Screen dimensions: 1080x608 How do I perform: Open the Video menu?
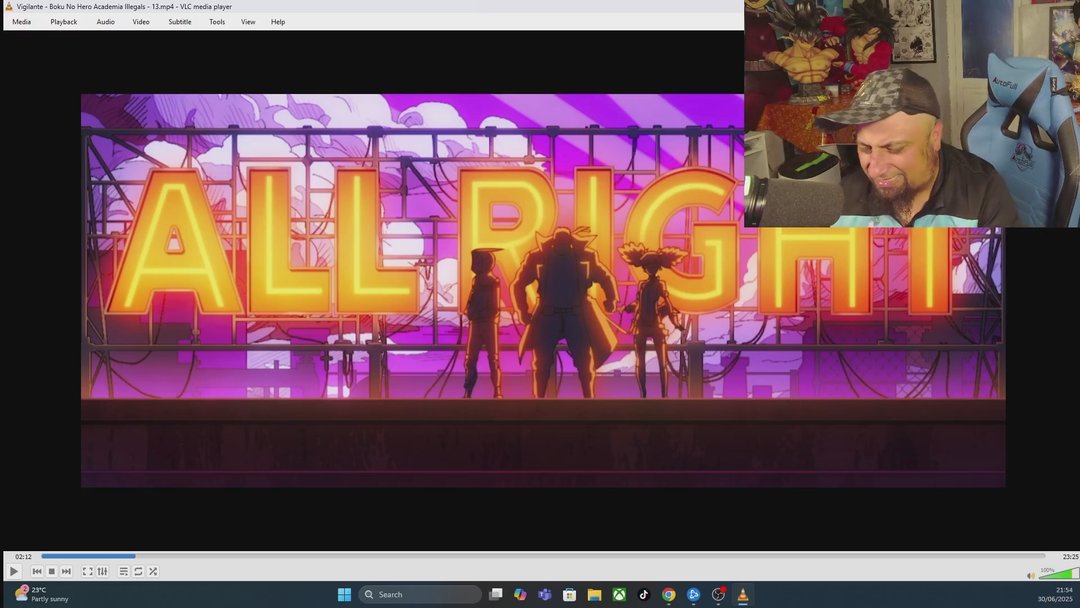140,21
